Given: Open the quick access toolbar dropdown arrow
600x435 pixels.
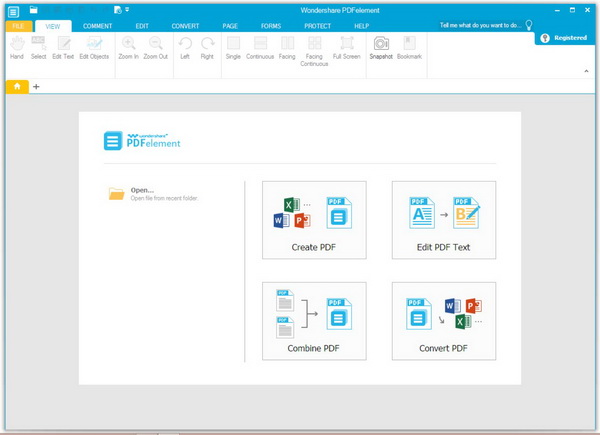Looking at the screenshot, I should click(x=127, y=11).
